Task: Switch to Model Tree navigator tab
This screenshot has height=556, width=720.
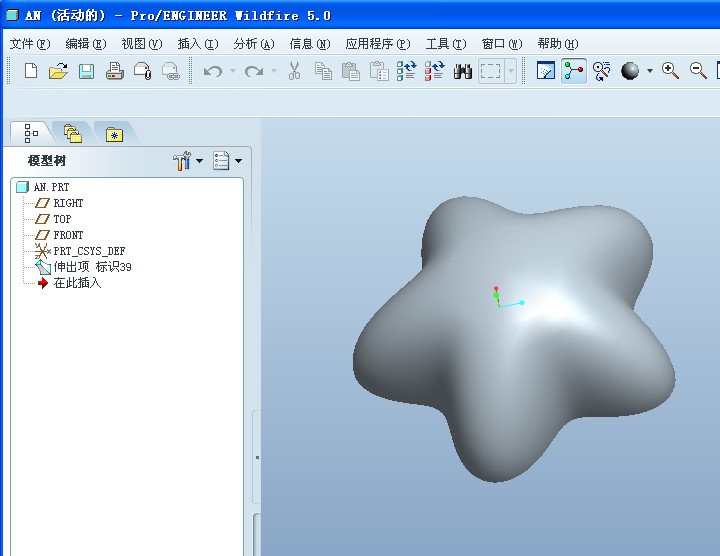Action: coord(30,134)
